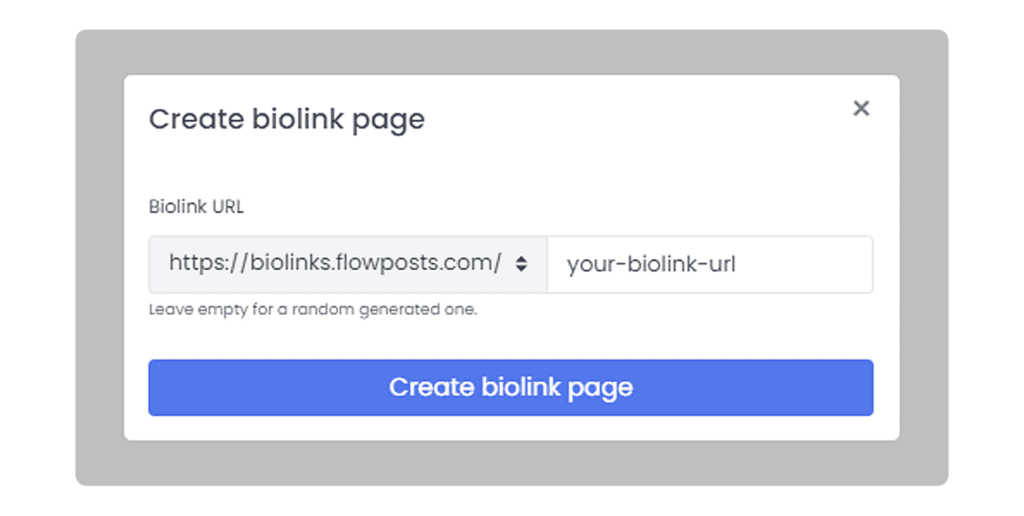Close the Create biolink page dialog
The height and width of the screenshot is (516, 1024).
coord(861,108)
